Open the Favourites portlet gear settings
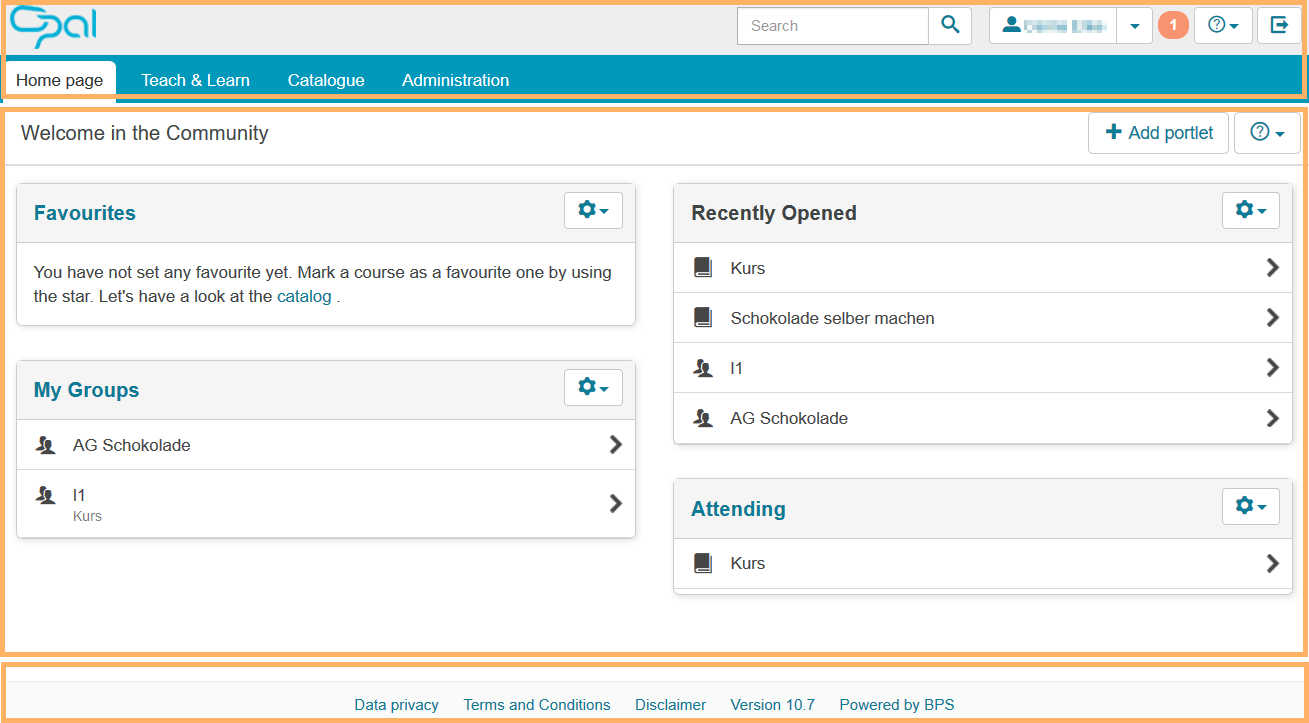Viewport: 1309px width, 723px height. (x=593, y=211)
